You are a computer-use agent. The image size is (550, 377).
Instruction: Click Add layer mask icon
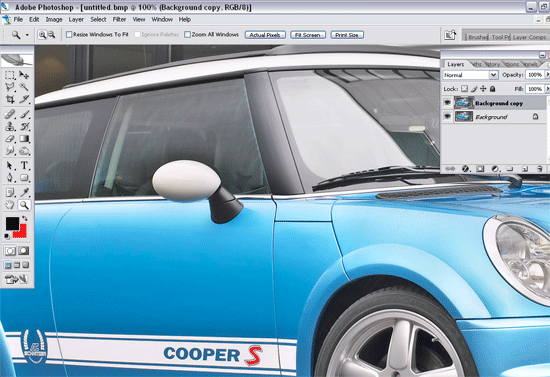tap(480, 169)
